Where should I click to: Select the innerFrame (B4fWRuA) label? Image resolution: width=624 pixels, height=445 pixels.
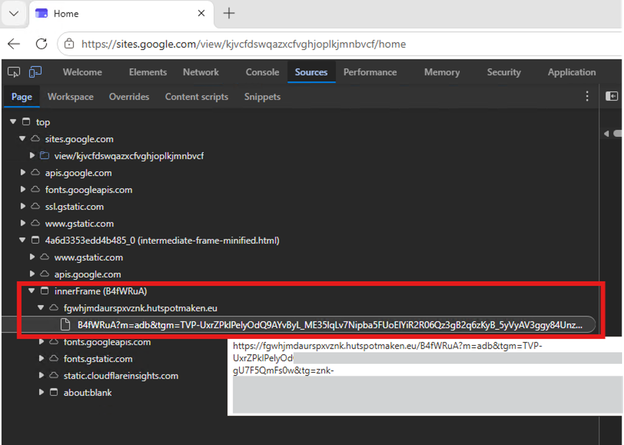101,291
